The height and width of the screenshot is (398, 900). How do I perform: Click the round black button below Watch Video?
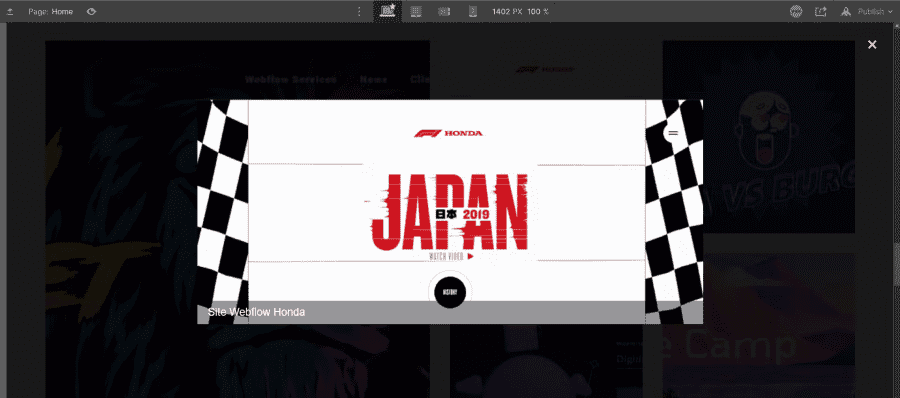coord(449,292)
